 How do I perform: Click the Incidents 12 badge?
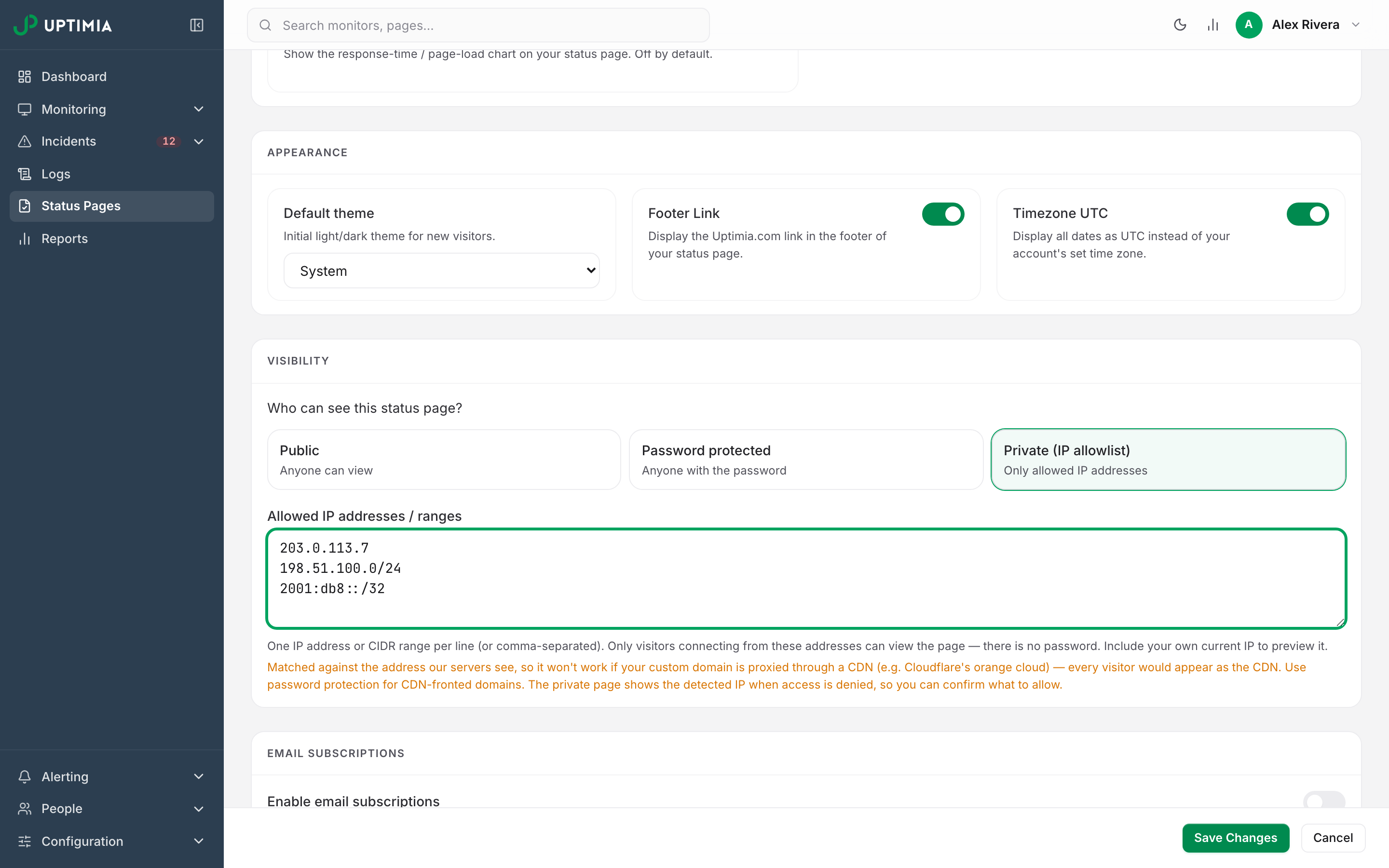click(x=169, y=141)
